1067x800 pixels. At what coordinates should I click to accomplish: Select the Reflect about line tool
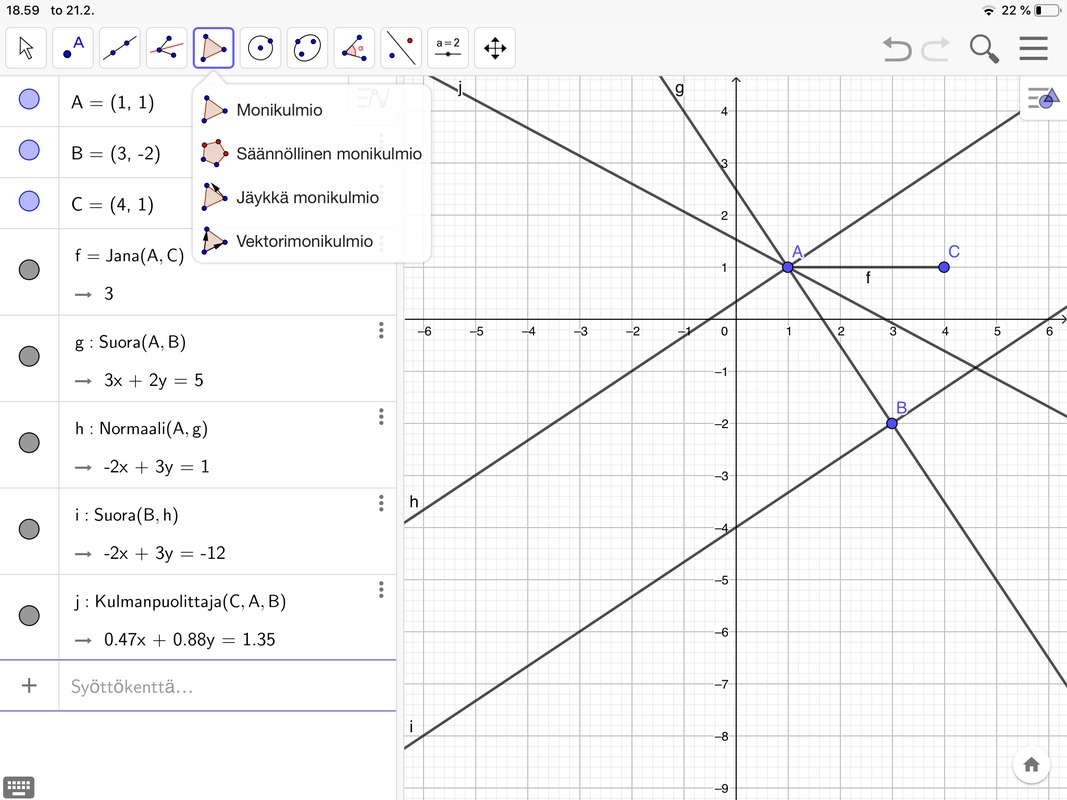point(401,48)
